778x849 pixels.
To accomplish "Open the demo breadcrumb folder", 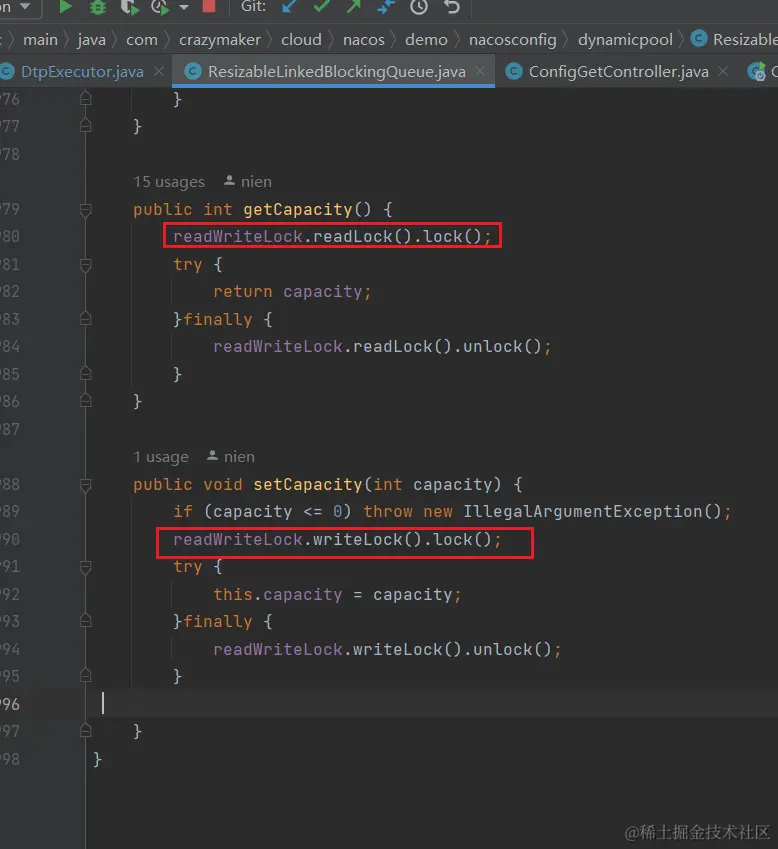I will (x=426, y=40).
